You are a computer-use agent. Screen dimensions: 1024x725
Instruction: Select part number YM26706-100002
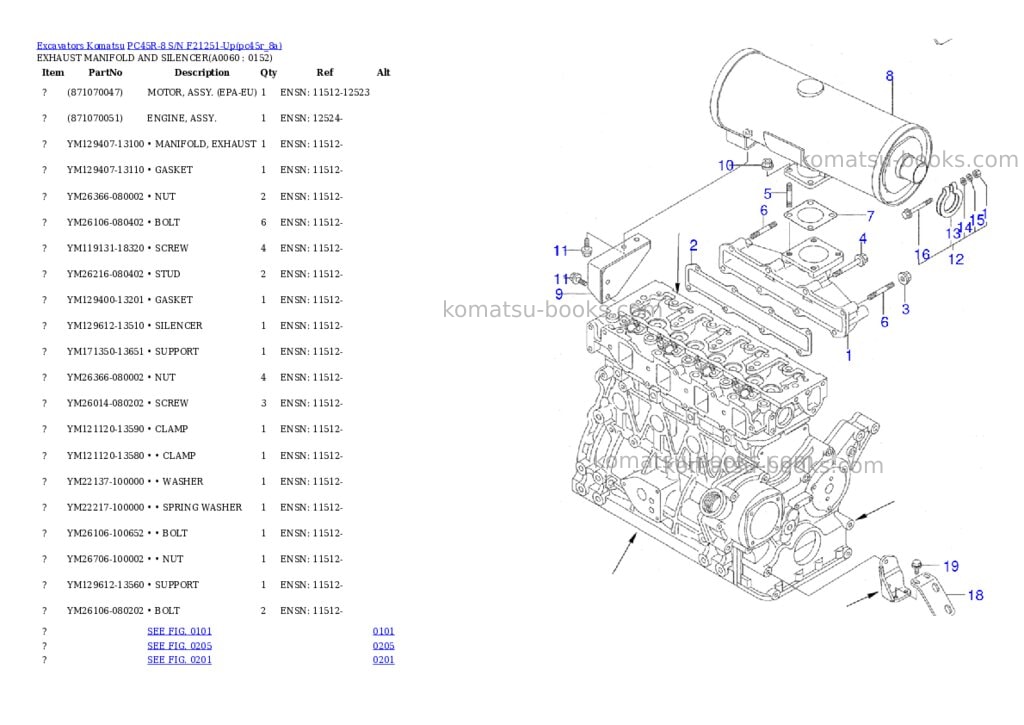105,559
